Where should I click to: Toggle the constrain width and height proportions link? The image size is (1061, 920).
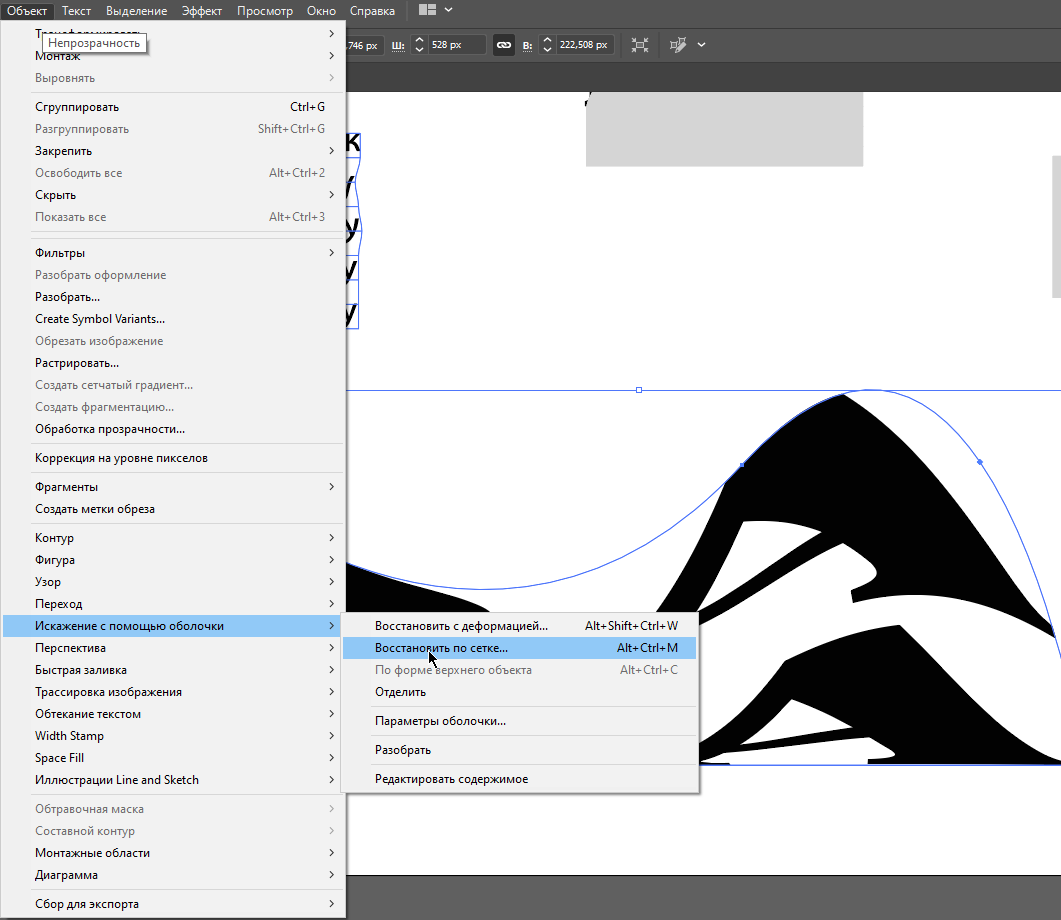[504, 45]
